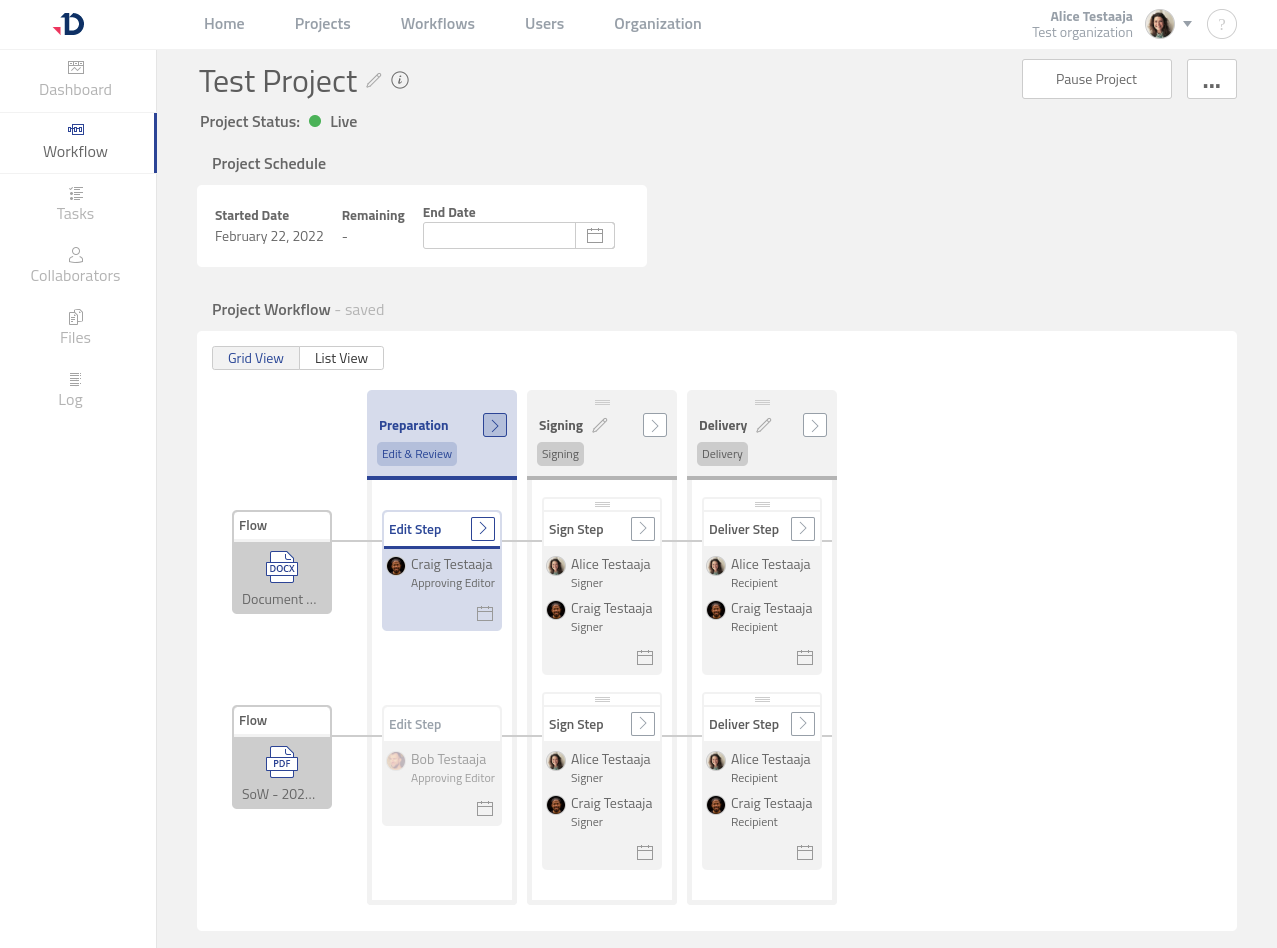This screenshot has width=1277, height=948.
Task: Click the Delivery stage edit pencil
Action: click(764, 425)
